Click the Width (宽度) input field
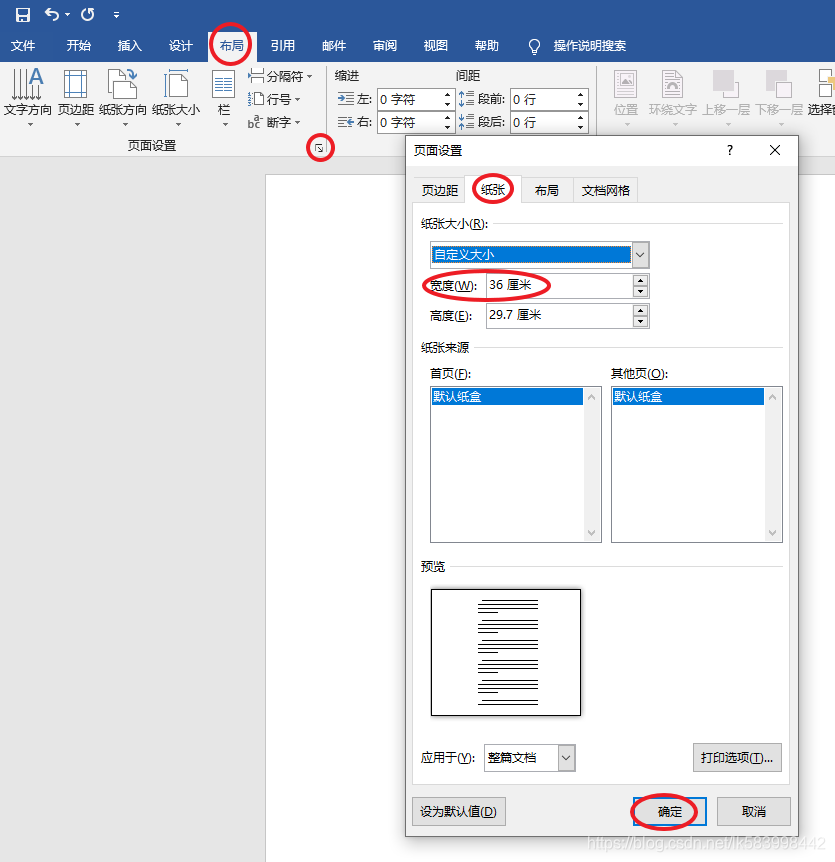Image resolution: width=835 pixels, height=862 pixels. pos(560,285)
